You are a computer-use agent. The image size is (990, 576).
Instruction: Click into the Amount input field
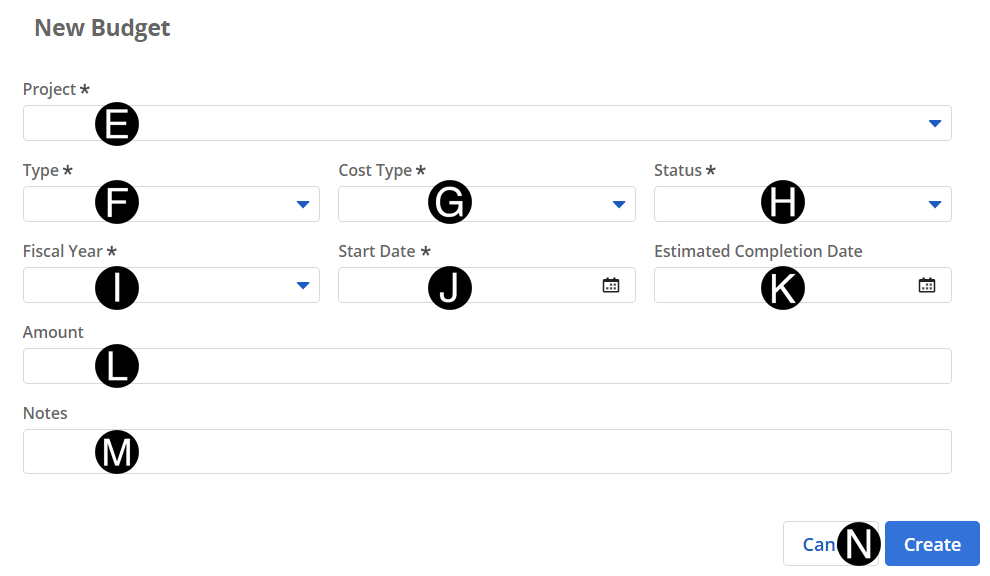click(x=500, y=366)
